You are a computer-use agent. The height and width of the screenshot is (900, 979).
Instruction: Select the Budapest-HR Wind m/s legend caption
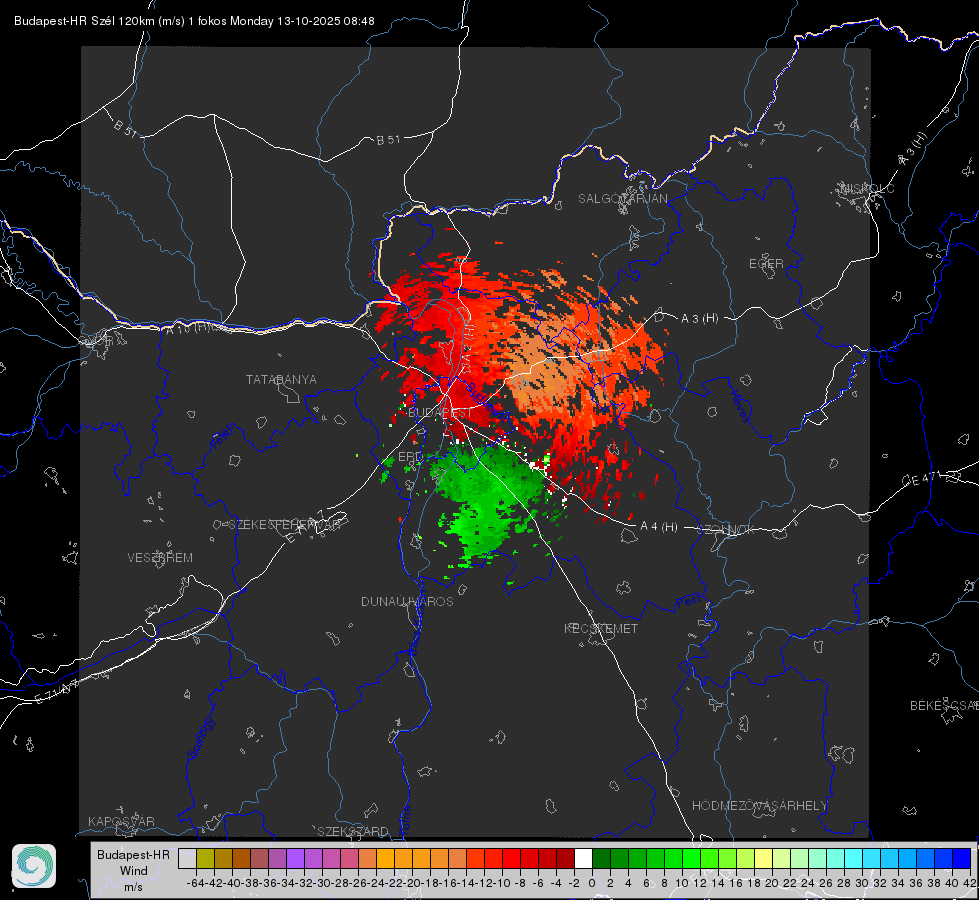point(133,871)
